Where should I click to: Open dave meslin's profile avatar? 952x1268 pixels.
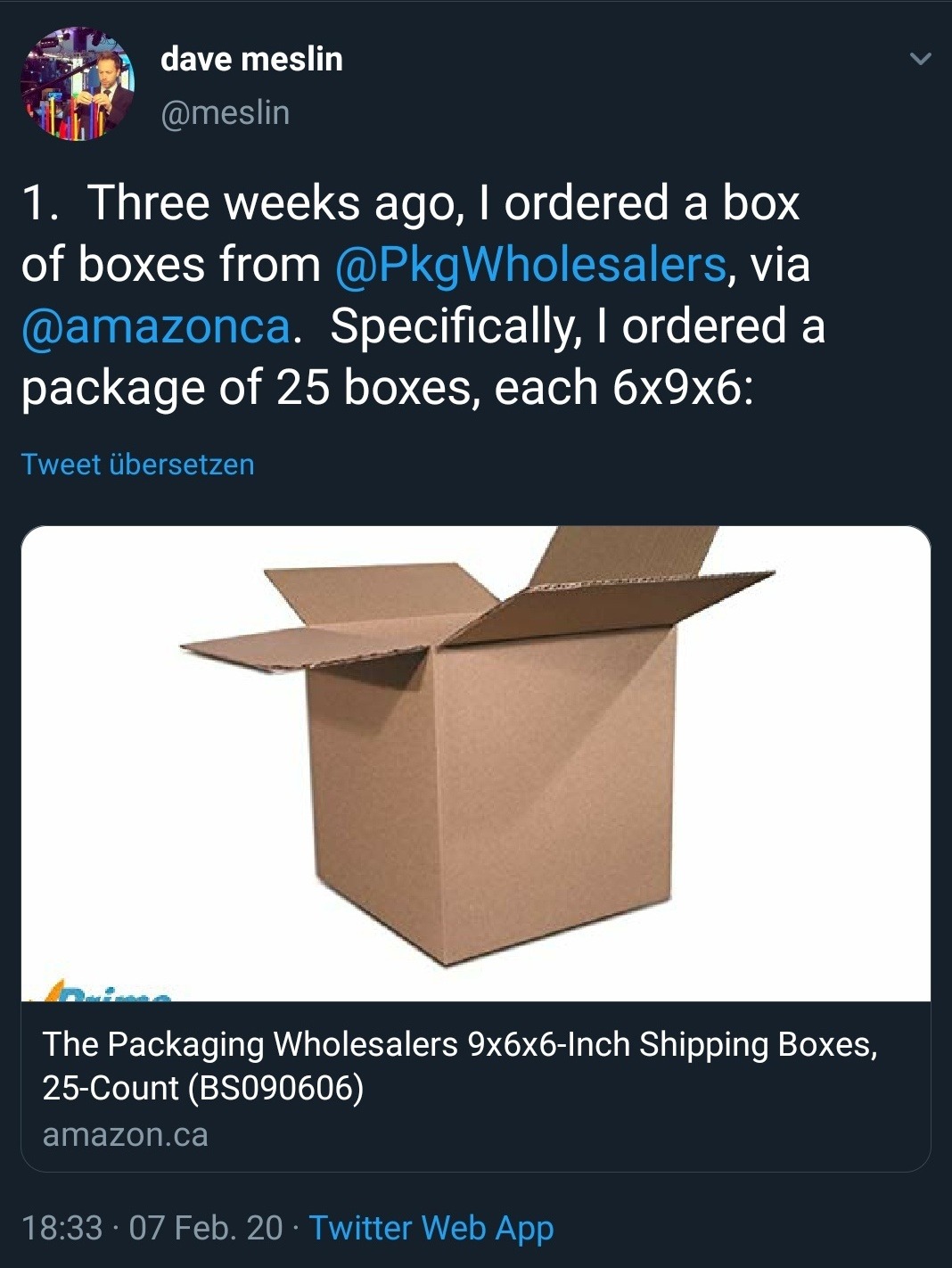(78, 84)
